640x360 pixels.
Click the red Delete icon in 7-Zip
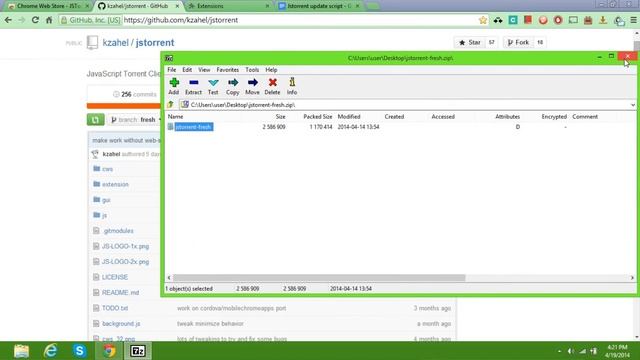pyautogui.click(x=272, y=87)
